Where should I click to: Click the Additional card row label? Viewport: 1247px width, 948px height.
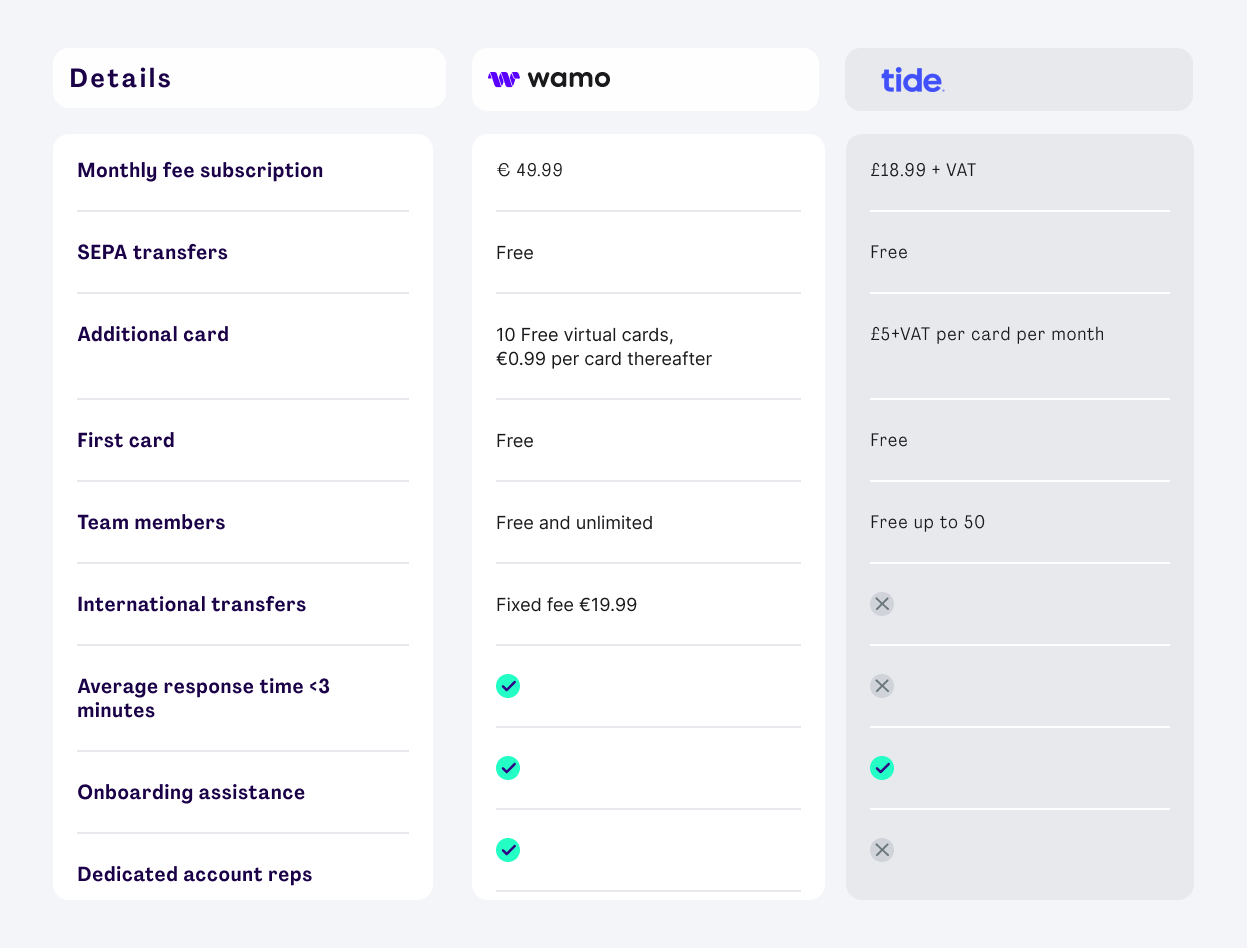coord(153,334)
